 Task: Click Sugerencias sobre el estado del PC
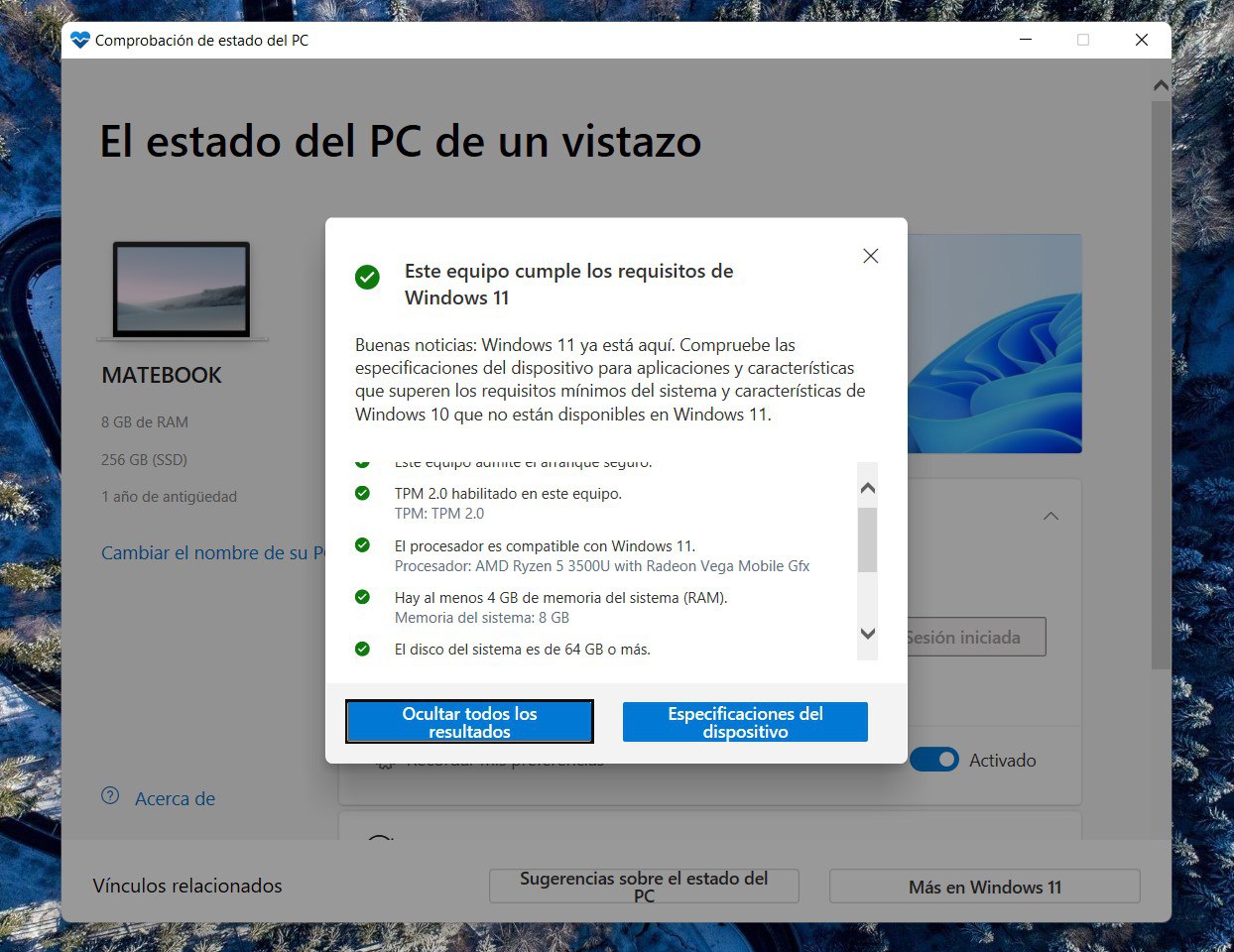pos(644,887)
